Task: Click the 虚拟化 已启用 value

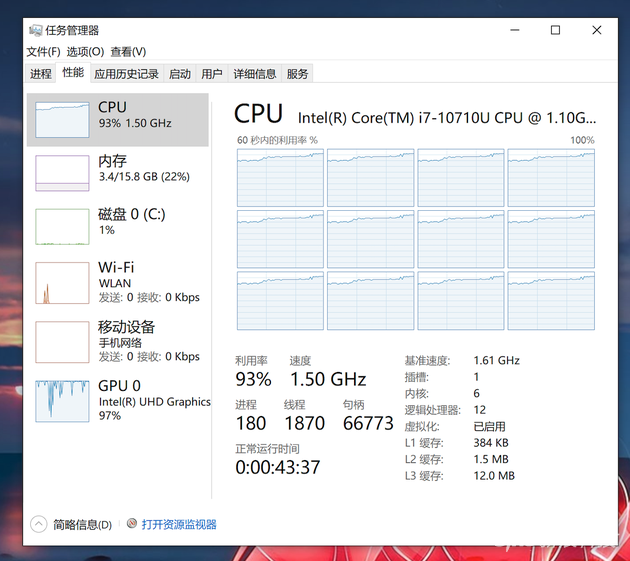Action: [489, 426]
